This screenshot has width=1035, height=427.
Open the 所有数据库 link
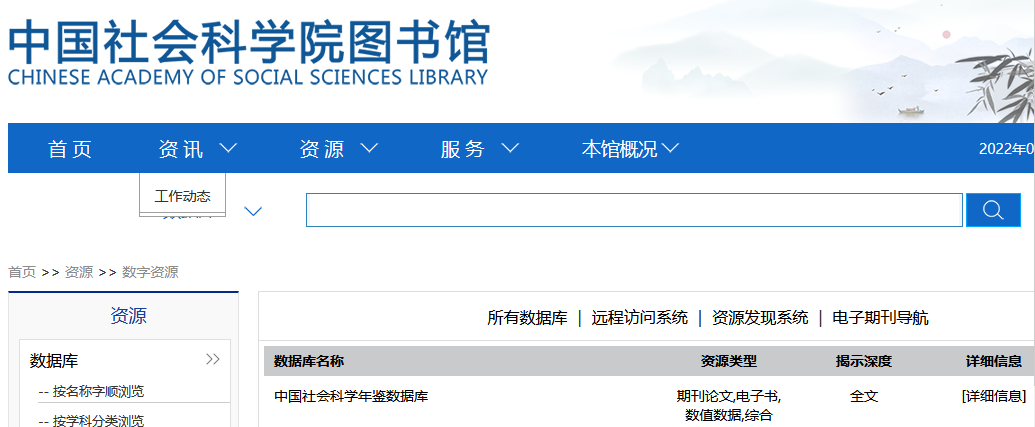(x=527, y=318)
